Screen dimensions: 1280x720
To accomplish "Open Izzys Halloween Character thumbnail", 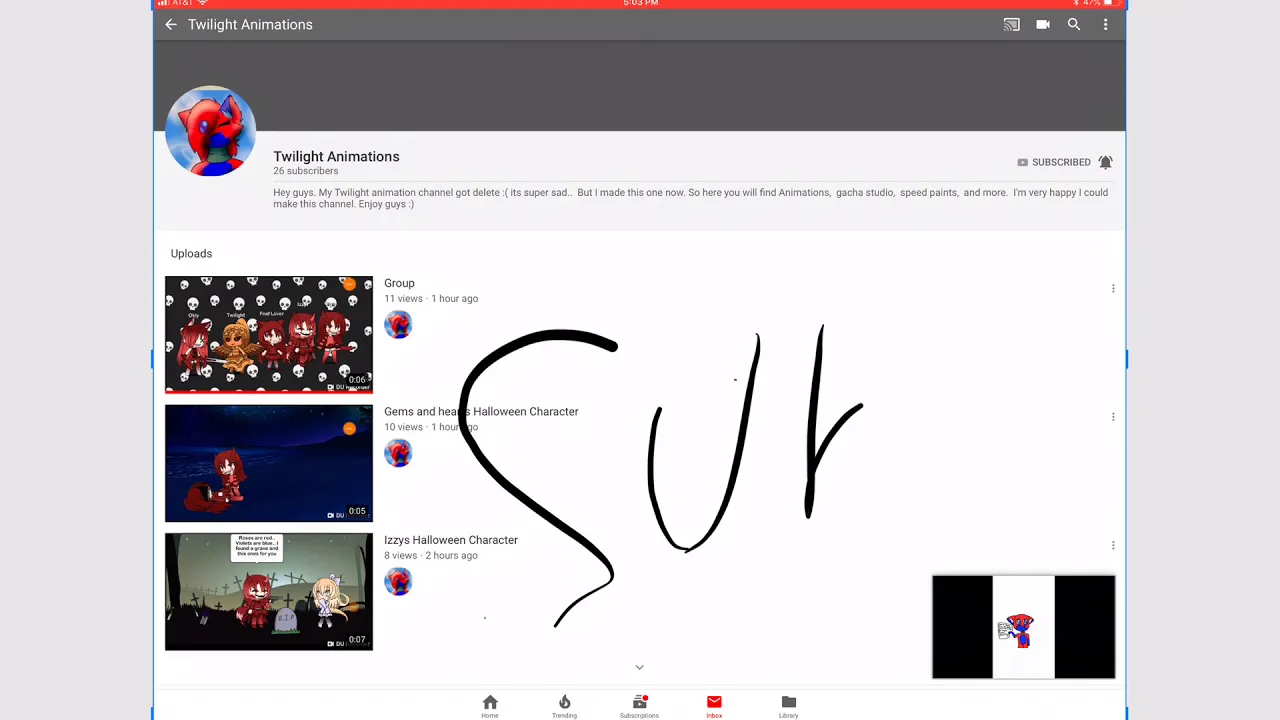I will (269, 592).
